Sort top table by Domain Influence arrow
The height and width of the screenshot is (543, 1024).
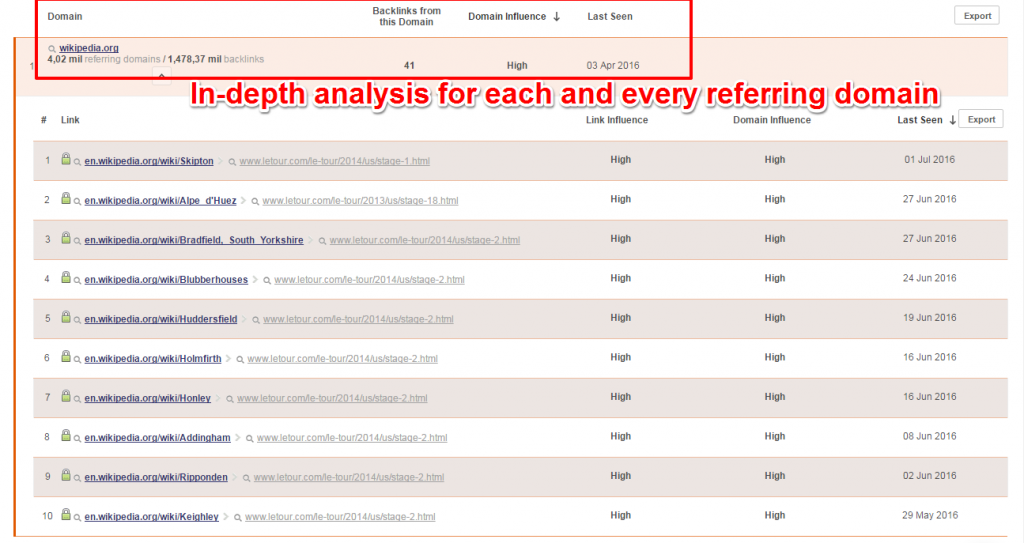click(556, 17)
